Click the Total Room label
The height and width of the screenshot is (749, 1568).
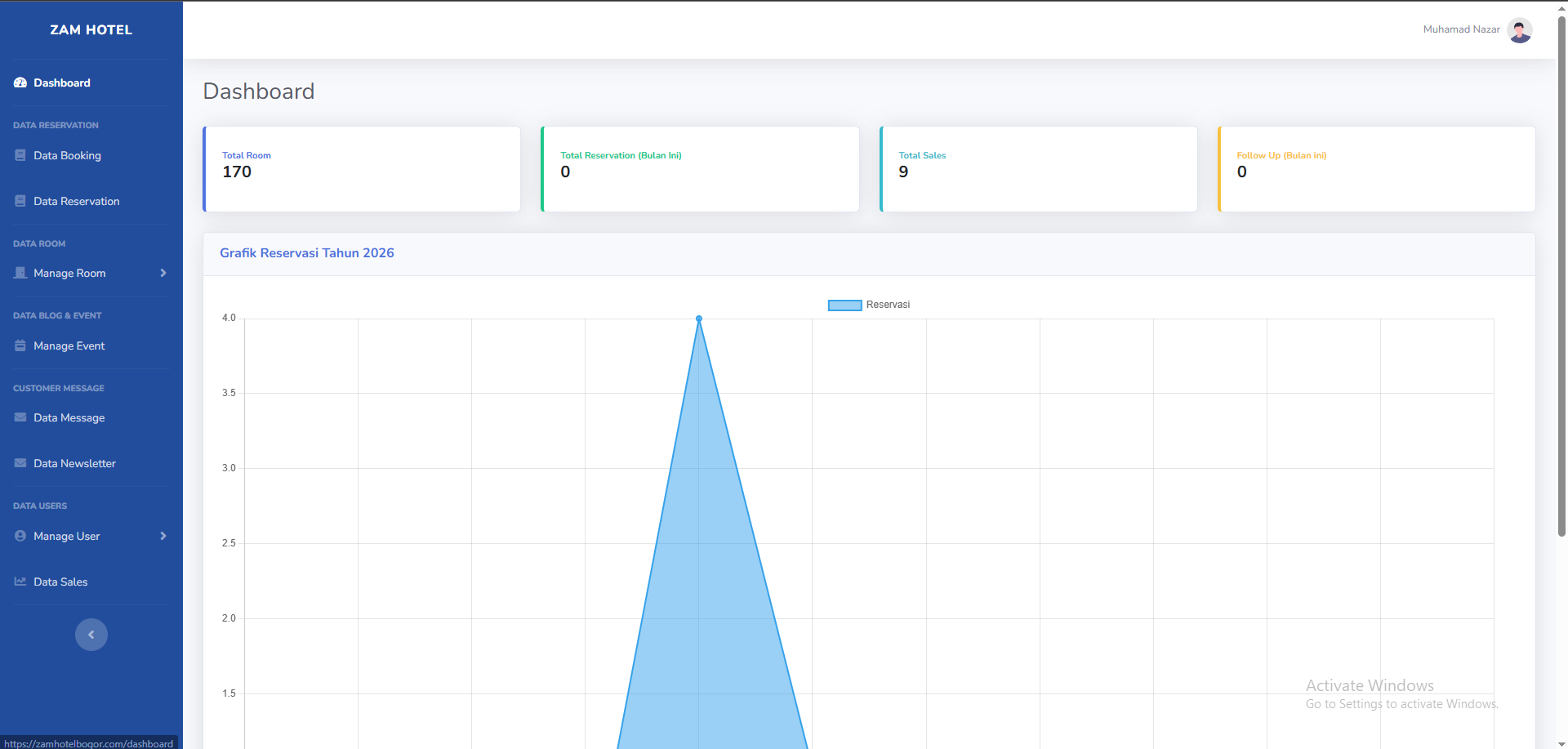pyautogui.click(x=246, y=155)
